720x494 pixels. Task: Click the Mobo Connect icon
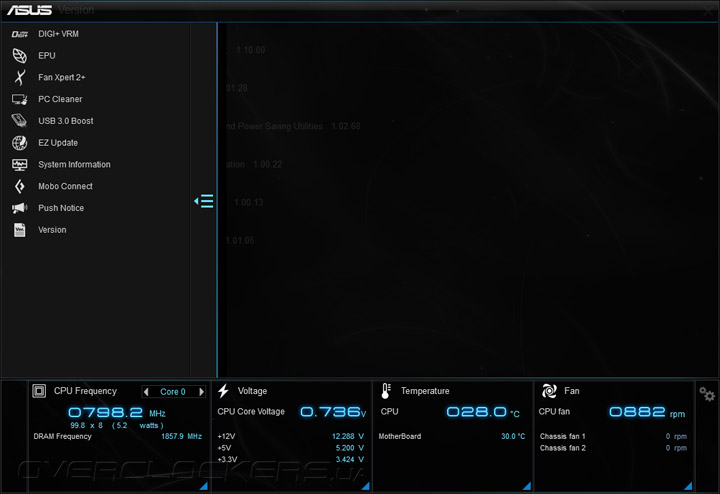19,186
